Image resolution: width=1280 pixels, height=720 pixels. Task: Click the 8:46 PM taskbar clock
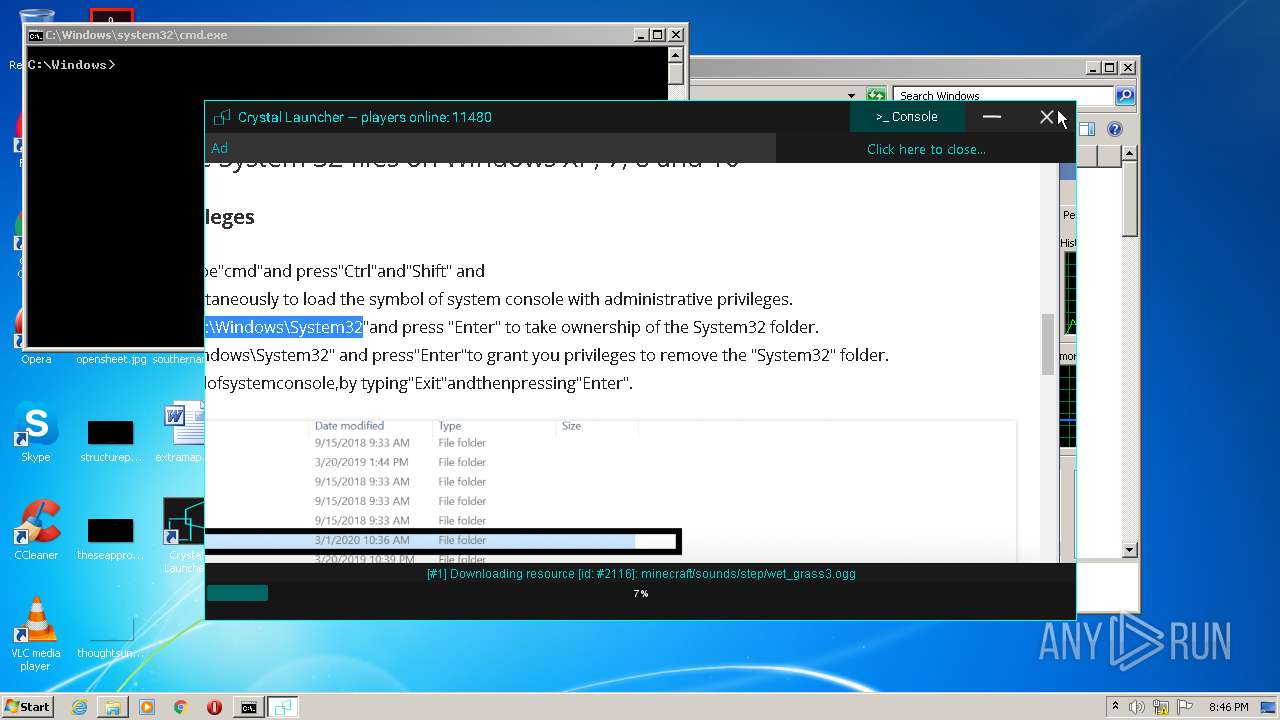(x=1228, y=707)
